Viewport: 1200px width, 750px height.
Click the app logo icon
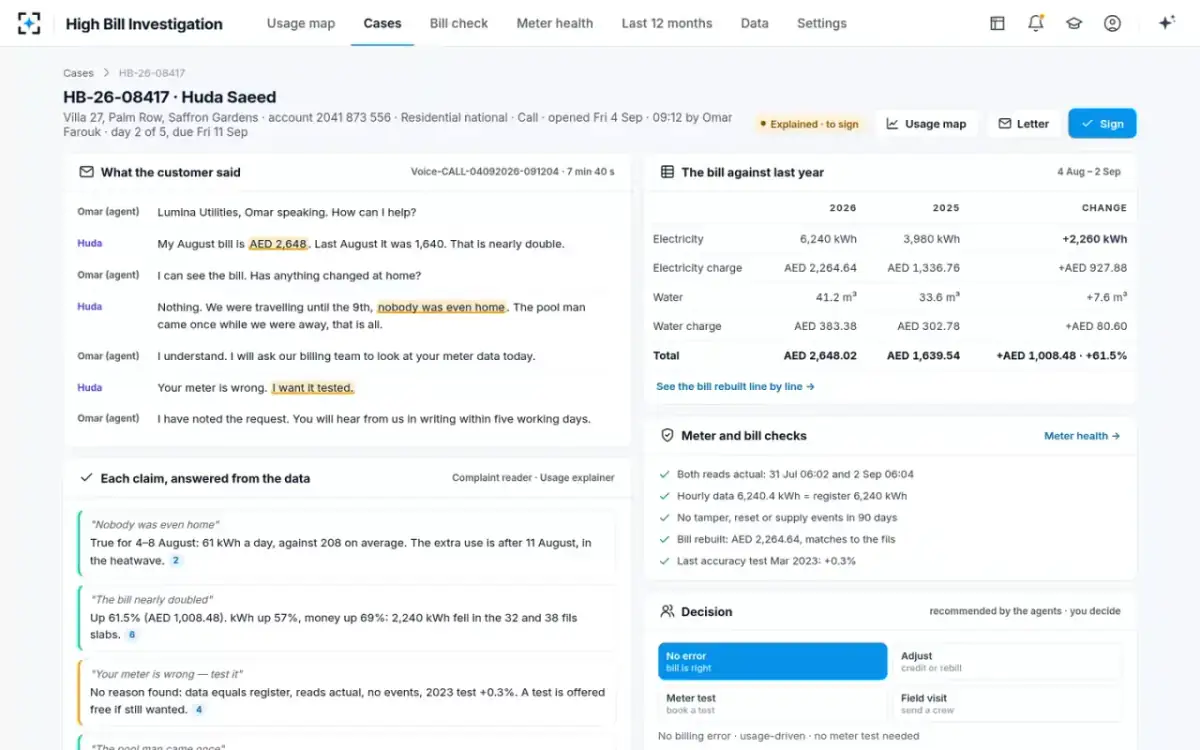click(30, 23)
